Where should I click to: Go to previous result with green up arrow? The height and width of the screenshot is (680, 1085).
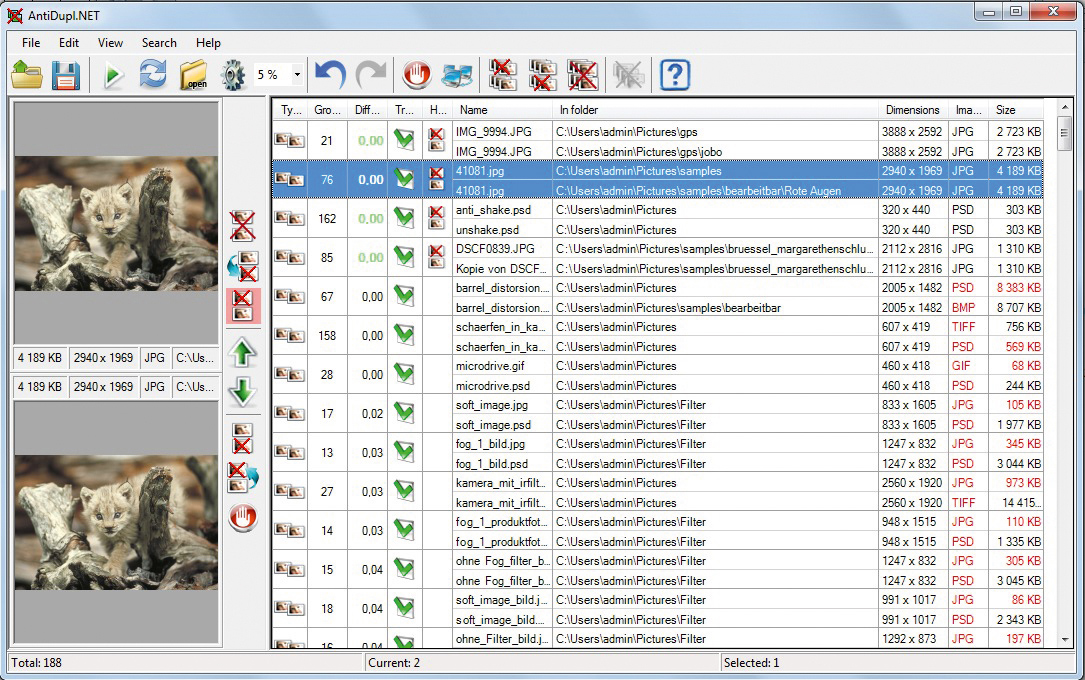click(242, 352)
